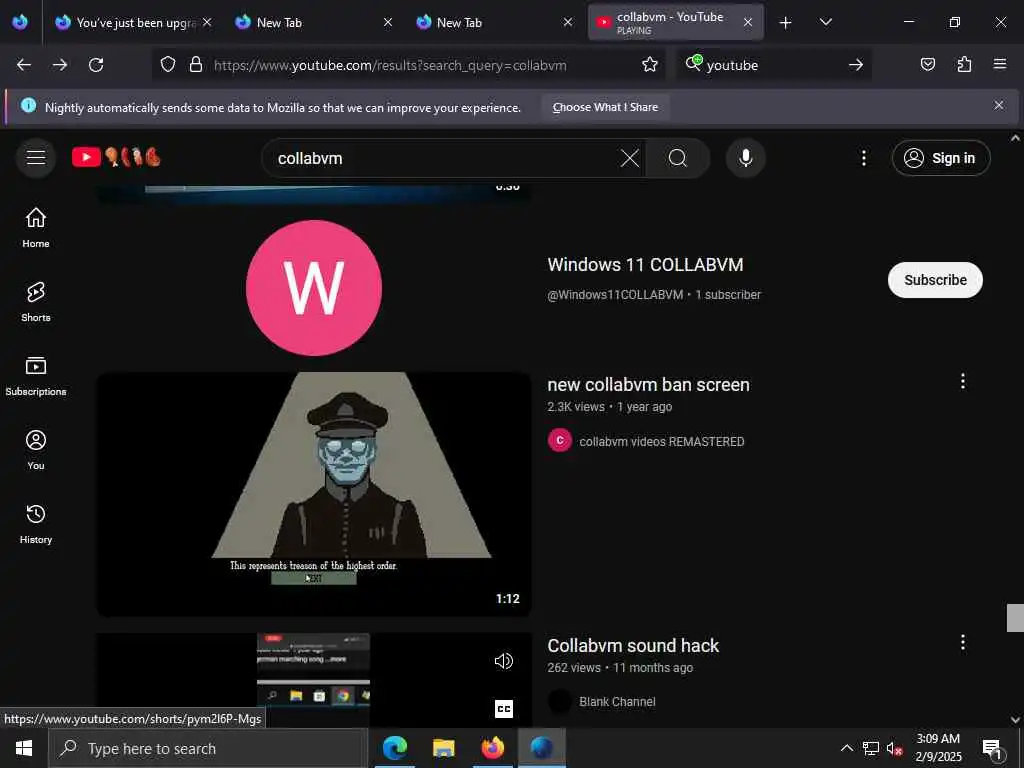Screen dimensions: 1024x768
Task: Click the taskbar Type here to search box
Action: click(208, 748)
